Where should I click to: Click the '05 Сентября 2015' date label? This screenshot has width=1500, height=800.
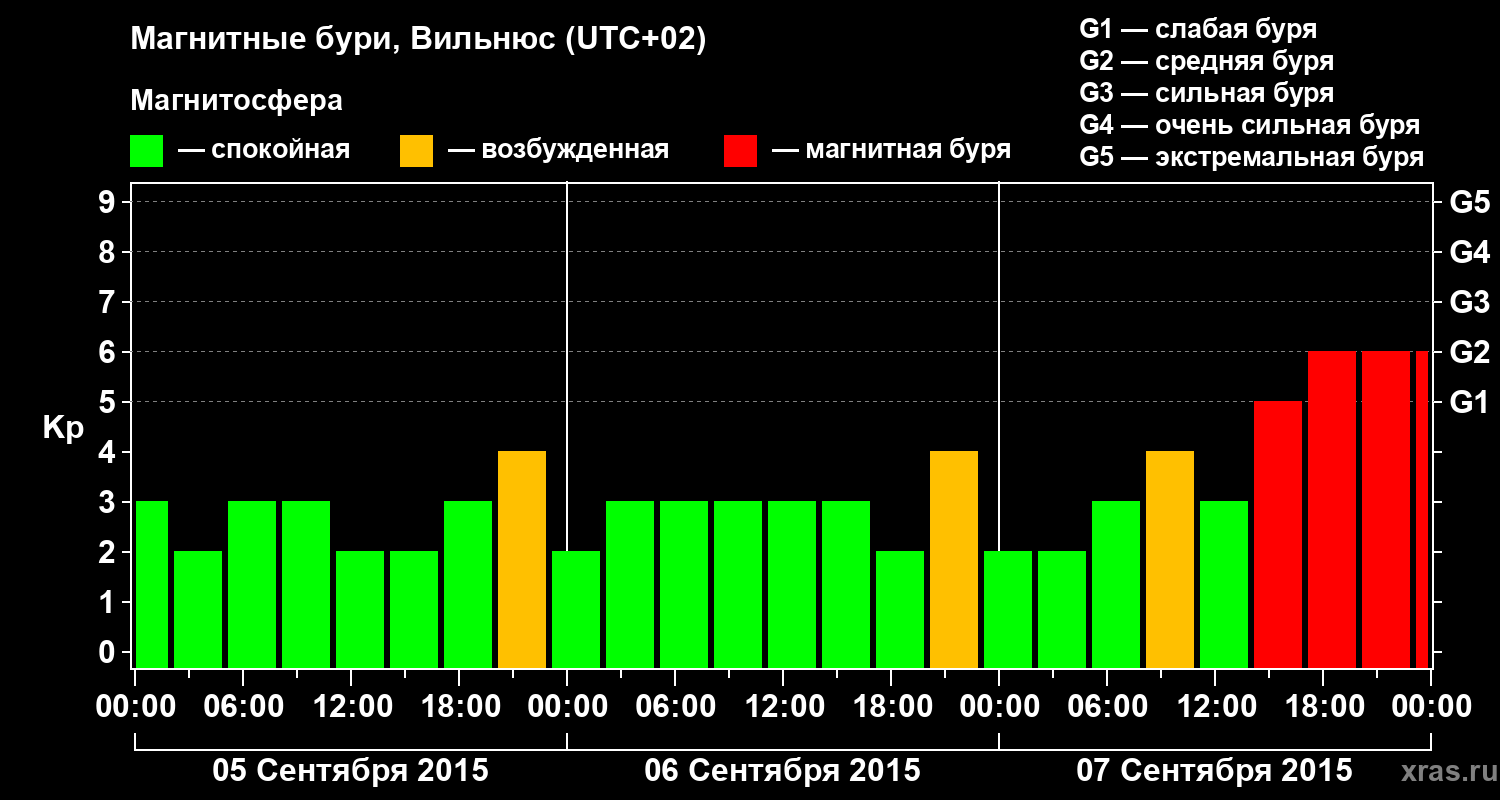(x=351, y=771)
